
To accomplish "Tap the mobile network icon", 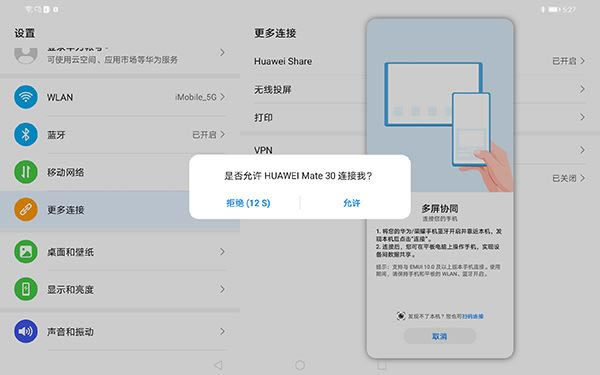I will click(26, 172).
